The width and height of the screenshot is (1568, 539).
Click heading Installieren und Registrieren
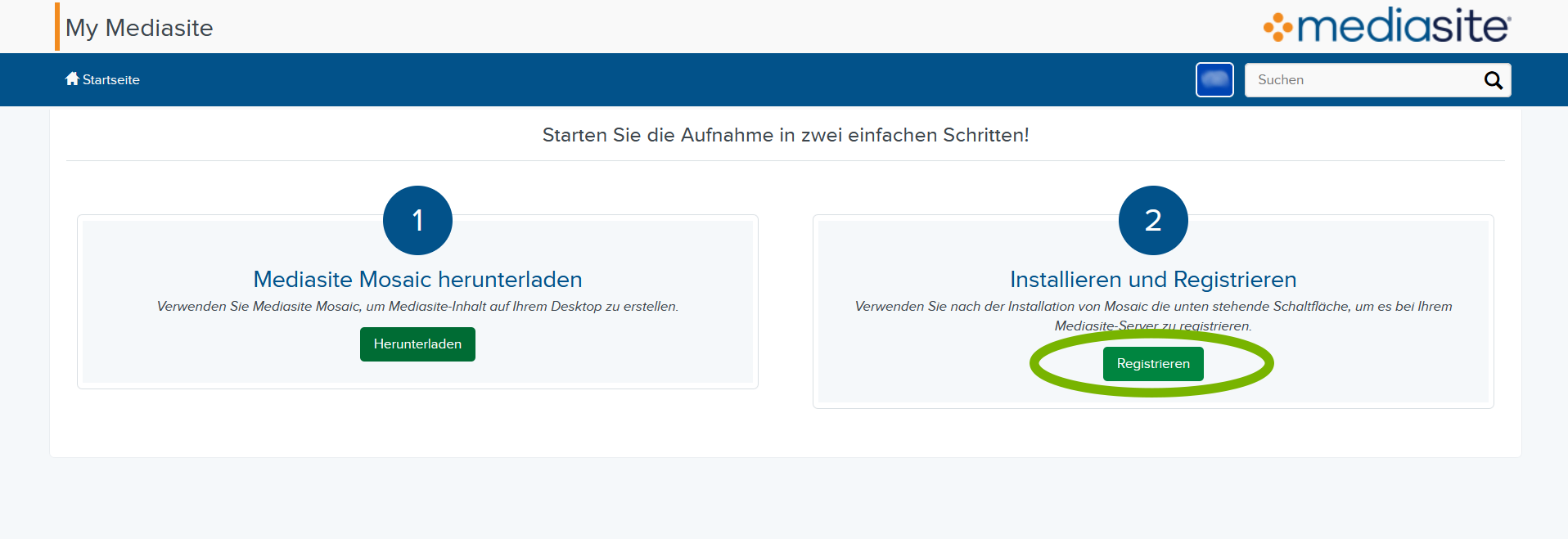[x=1153, y=279]
